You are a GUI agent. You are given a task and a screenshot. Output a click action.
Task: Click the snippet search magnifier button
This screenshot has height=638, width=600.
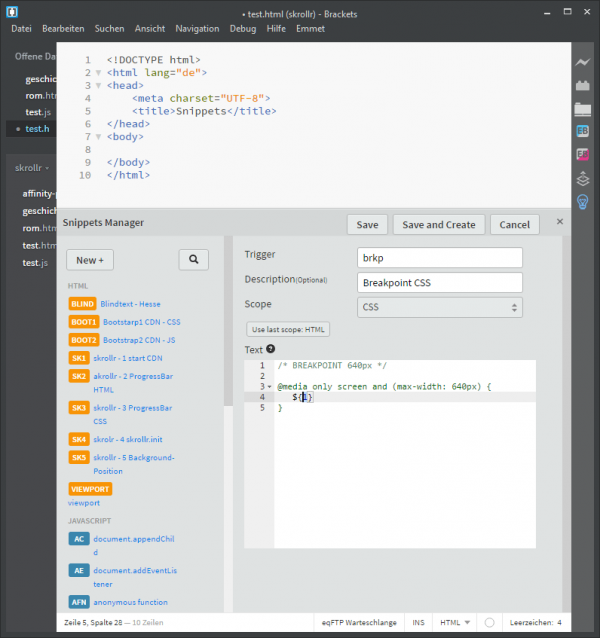click(194, 259)
